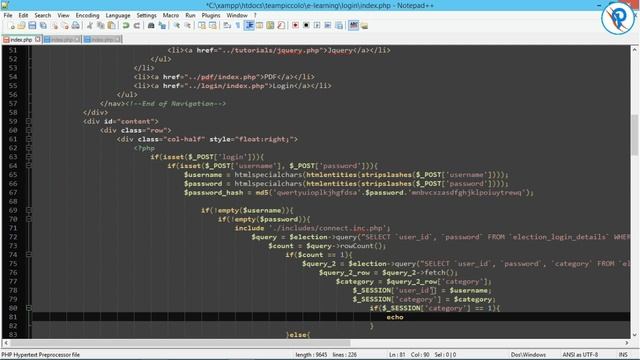Click the Stop Recording macro icon
640x360 pixels.
tap(306, 25)
